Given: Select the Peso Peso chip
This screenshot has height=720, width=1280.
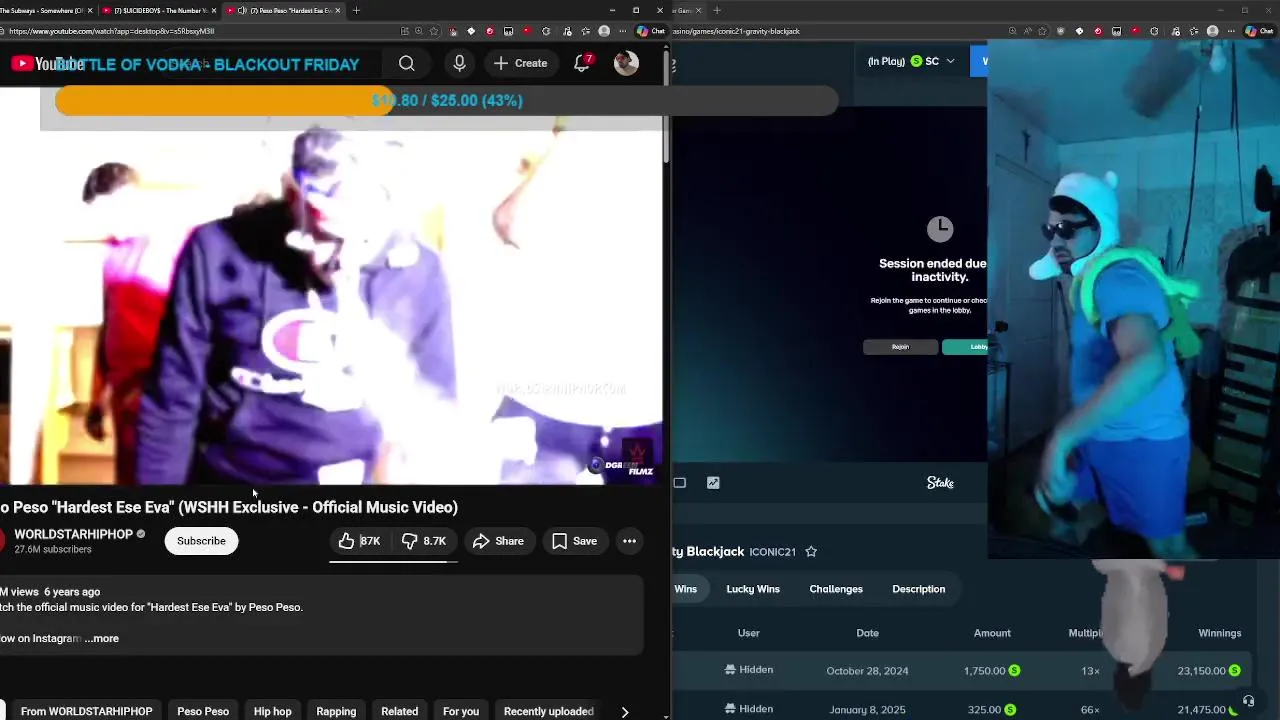Looking at the screenshot, I should (203, 711).
